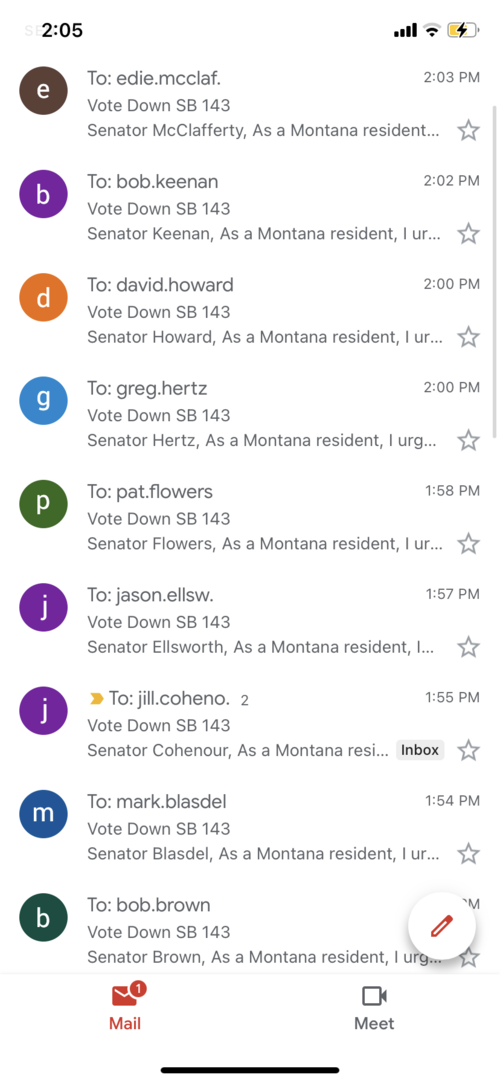This screenshot has height=1083, width=500.
Task: Click the Inbox label on Cohenour email
Action: point(420,750)
